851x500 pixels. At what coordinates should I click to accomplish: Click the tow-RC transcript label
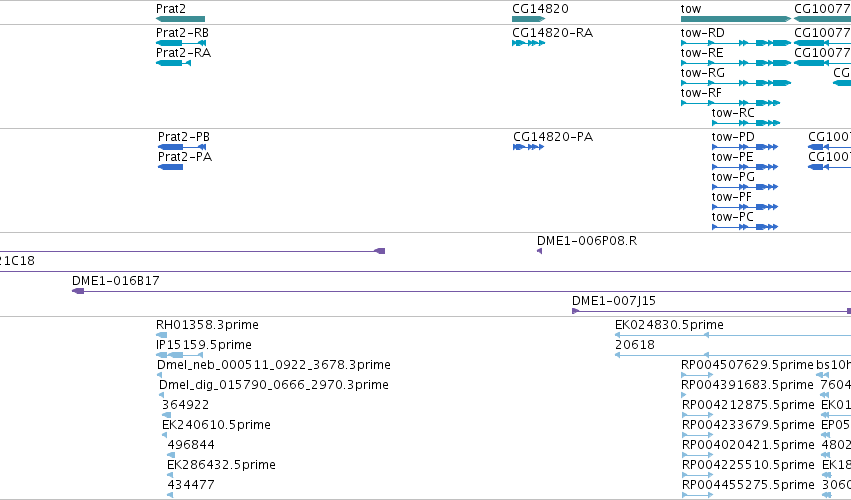pos(733,113)
